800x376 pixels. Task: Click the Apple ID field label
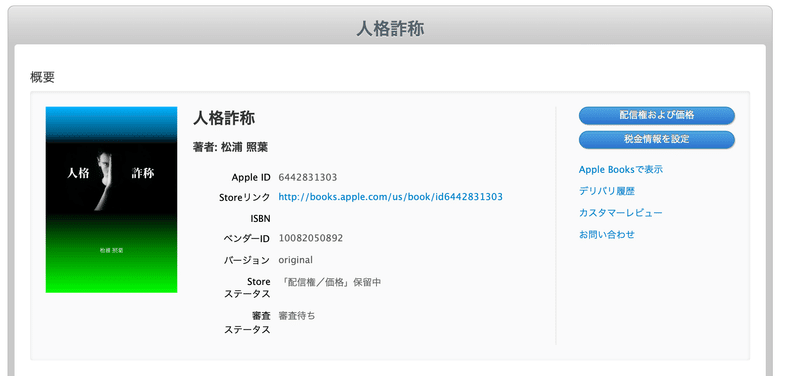tap(251, 178)
